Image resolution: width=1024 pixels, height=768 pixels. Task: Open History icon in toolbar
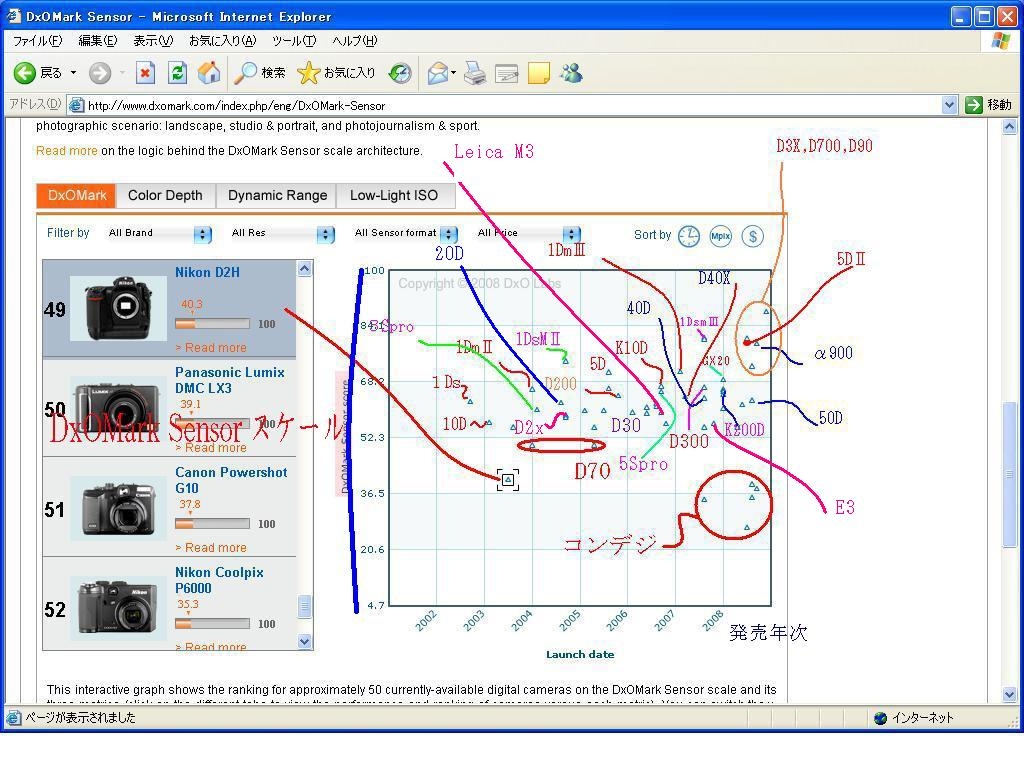click(x=400, y=72)
